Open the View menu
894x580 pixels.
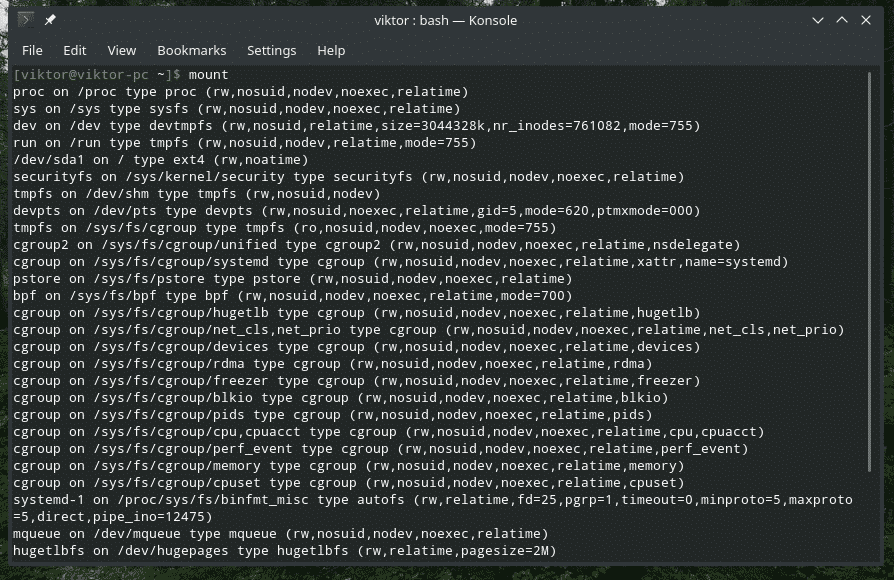(x=121, y=50)
